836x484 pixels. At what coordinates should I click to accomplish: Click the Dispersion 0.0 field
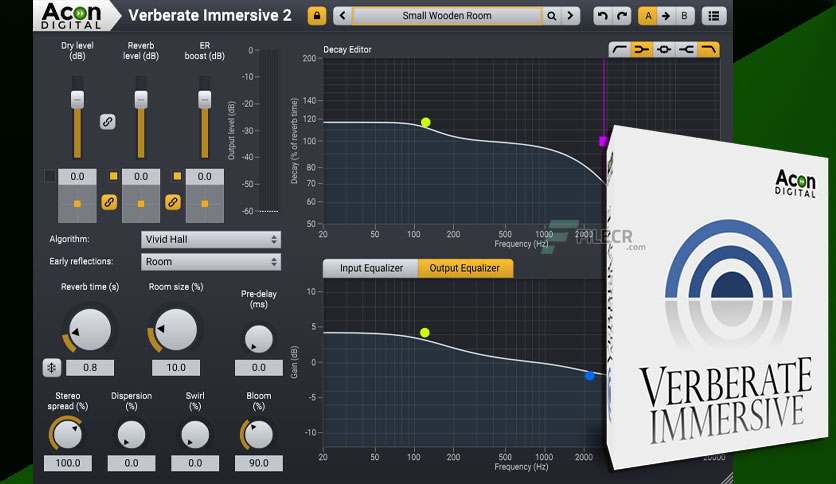click(131, 463)
